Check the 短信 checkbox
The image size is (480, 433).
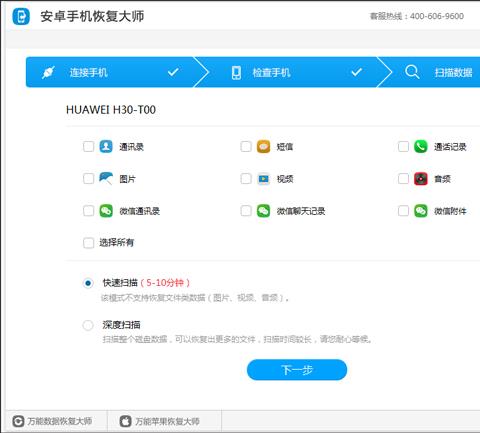246,146
